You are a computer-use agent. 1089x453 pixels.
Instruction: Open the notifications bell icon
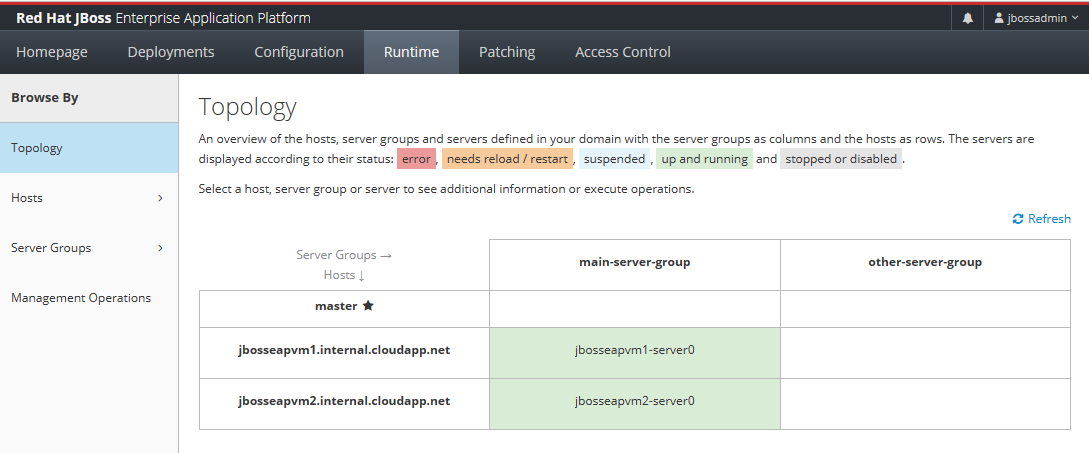click(967, 19)
